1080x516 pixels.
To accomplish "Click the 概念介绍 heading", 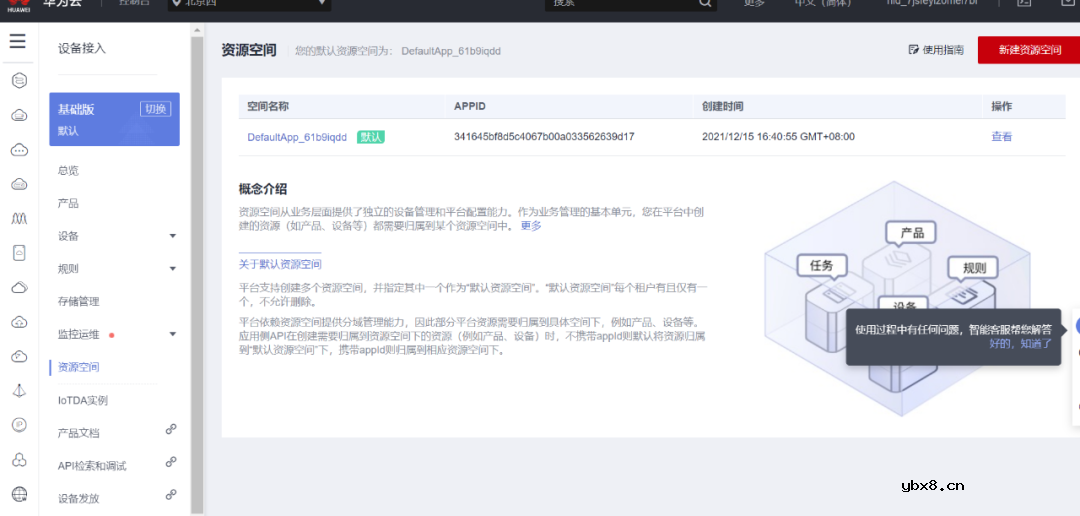I will click(x=262, y=189).
